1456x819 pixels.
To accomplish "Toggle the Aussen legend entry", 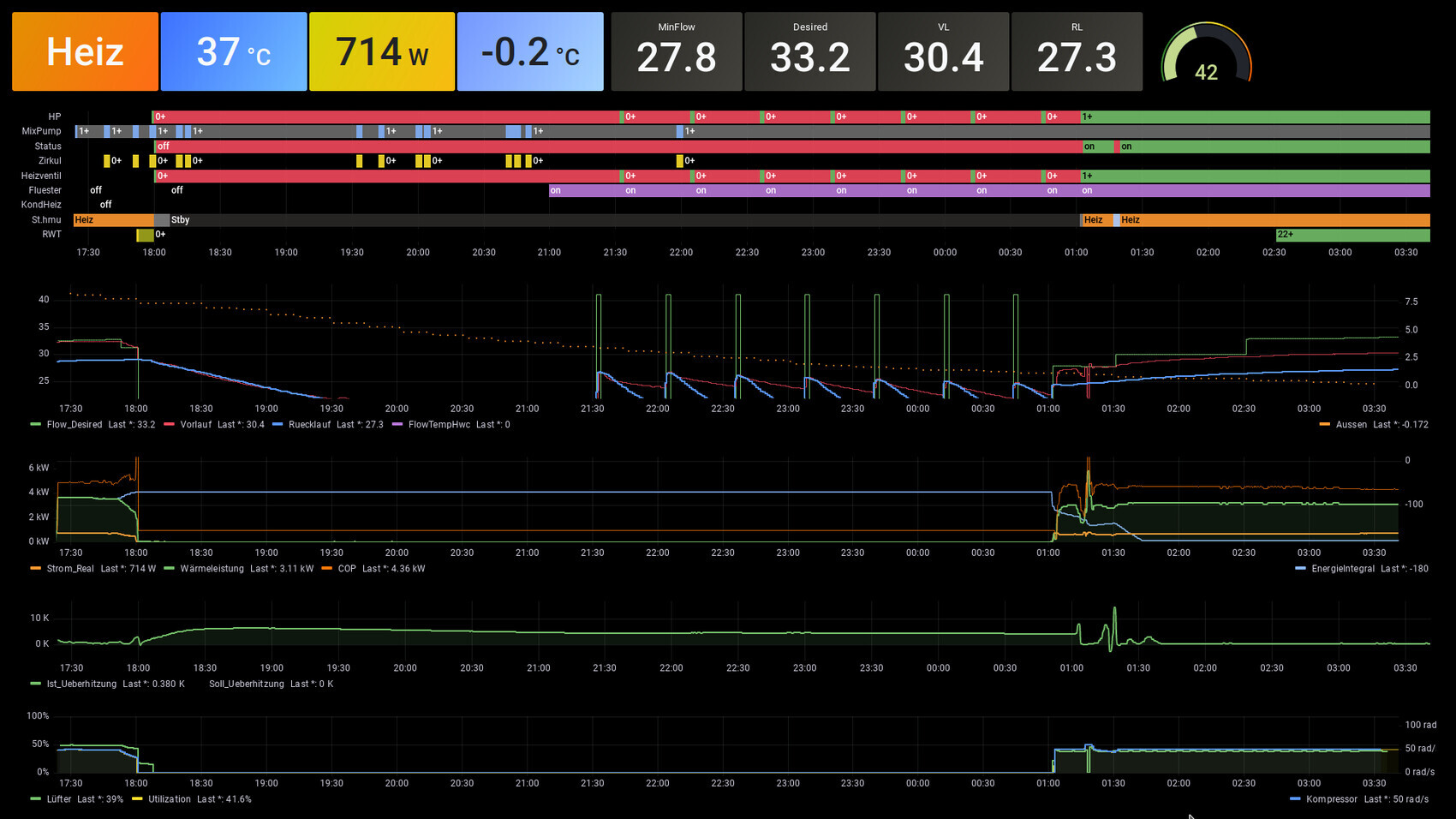I will [1351, 425].
